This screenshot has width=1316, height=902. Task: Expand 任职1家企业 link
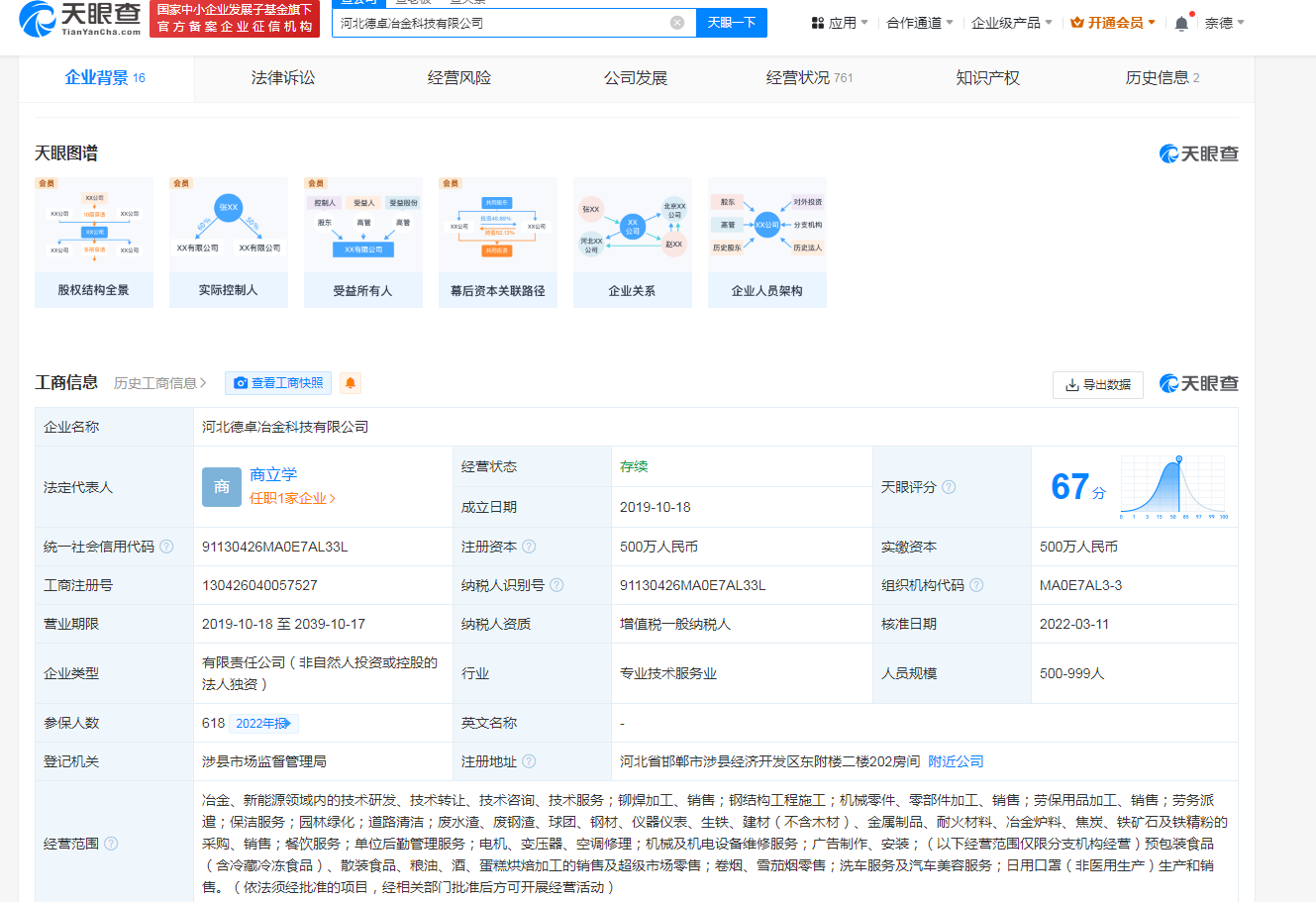(x=293, y=498)
